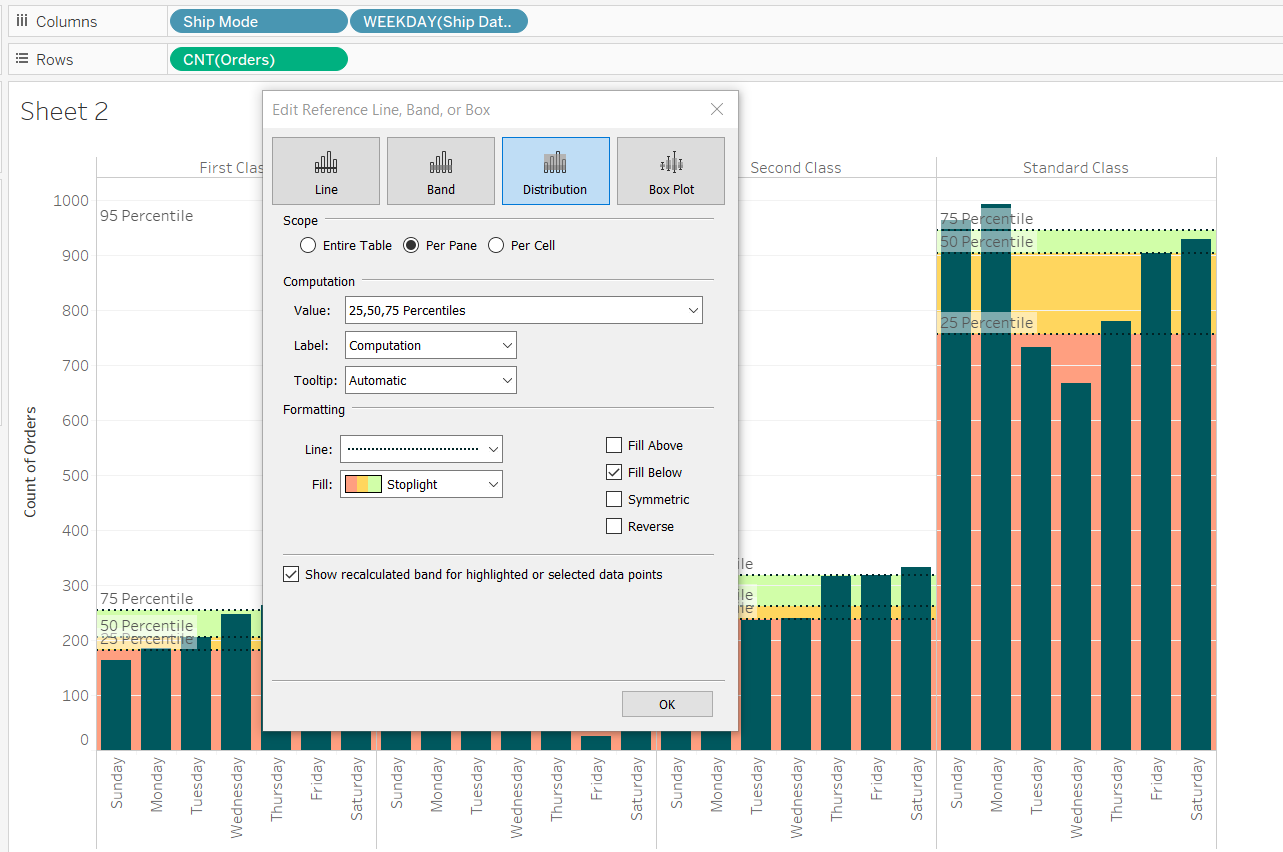
Task: Click First Class 75 Percentile label
Action: pyautogui.click(x=147, y=598)
